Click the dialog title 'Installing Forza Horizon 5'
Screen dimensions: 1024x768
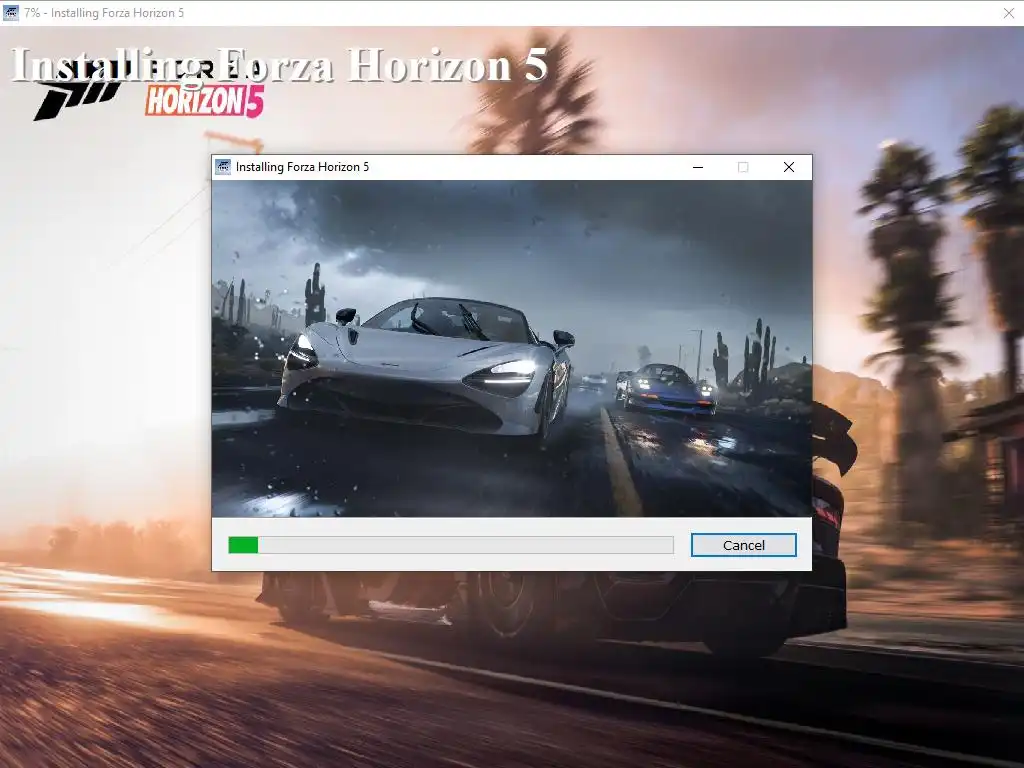[x=302, y=167]
